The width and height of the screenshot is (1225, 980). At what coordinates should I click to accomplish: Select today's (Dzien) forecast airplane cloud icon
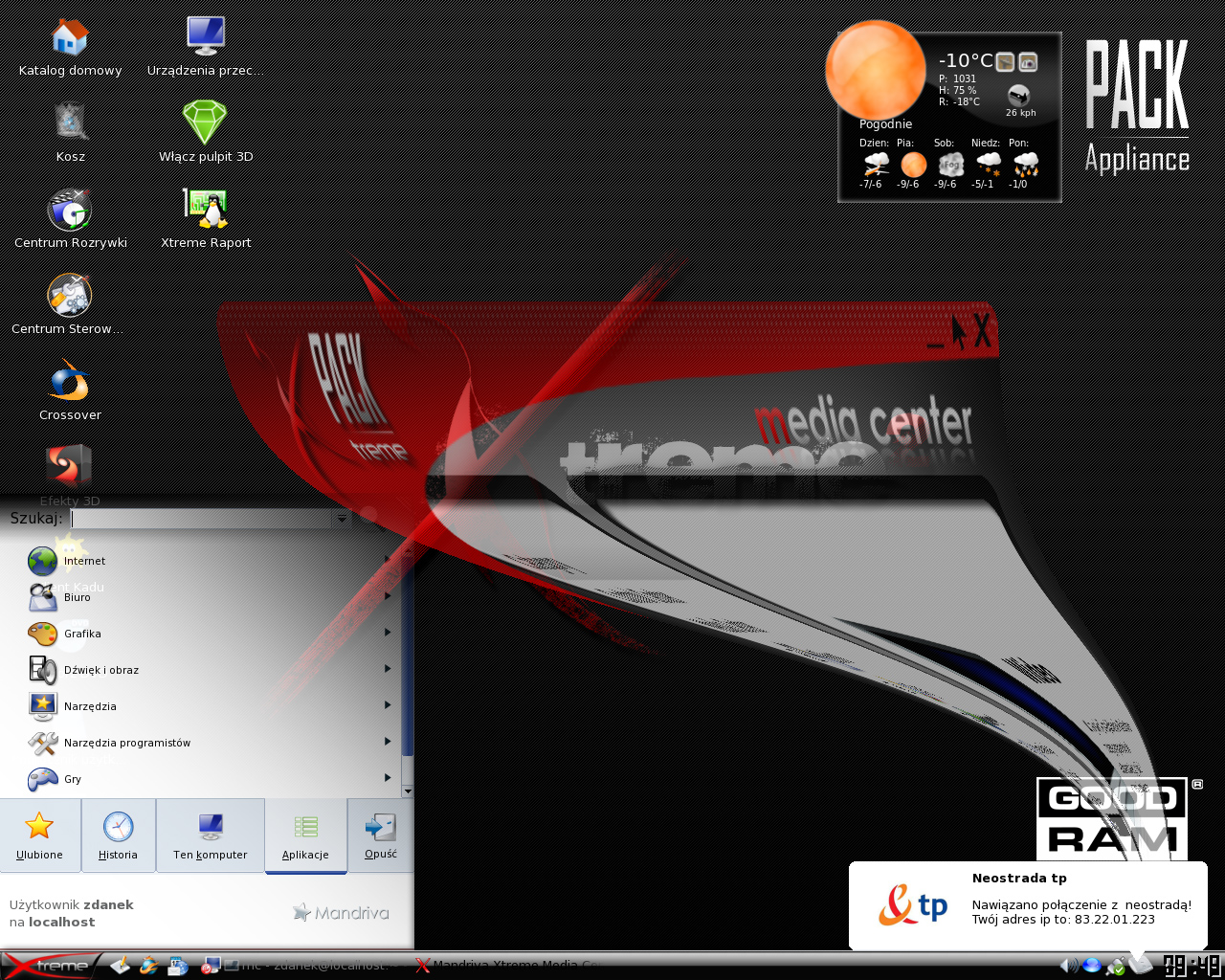point(876,165)
